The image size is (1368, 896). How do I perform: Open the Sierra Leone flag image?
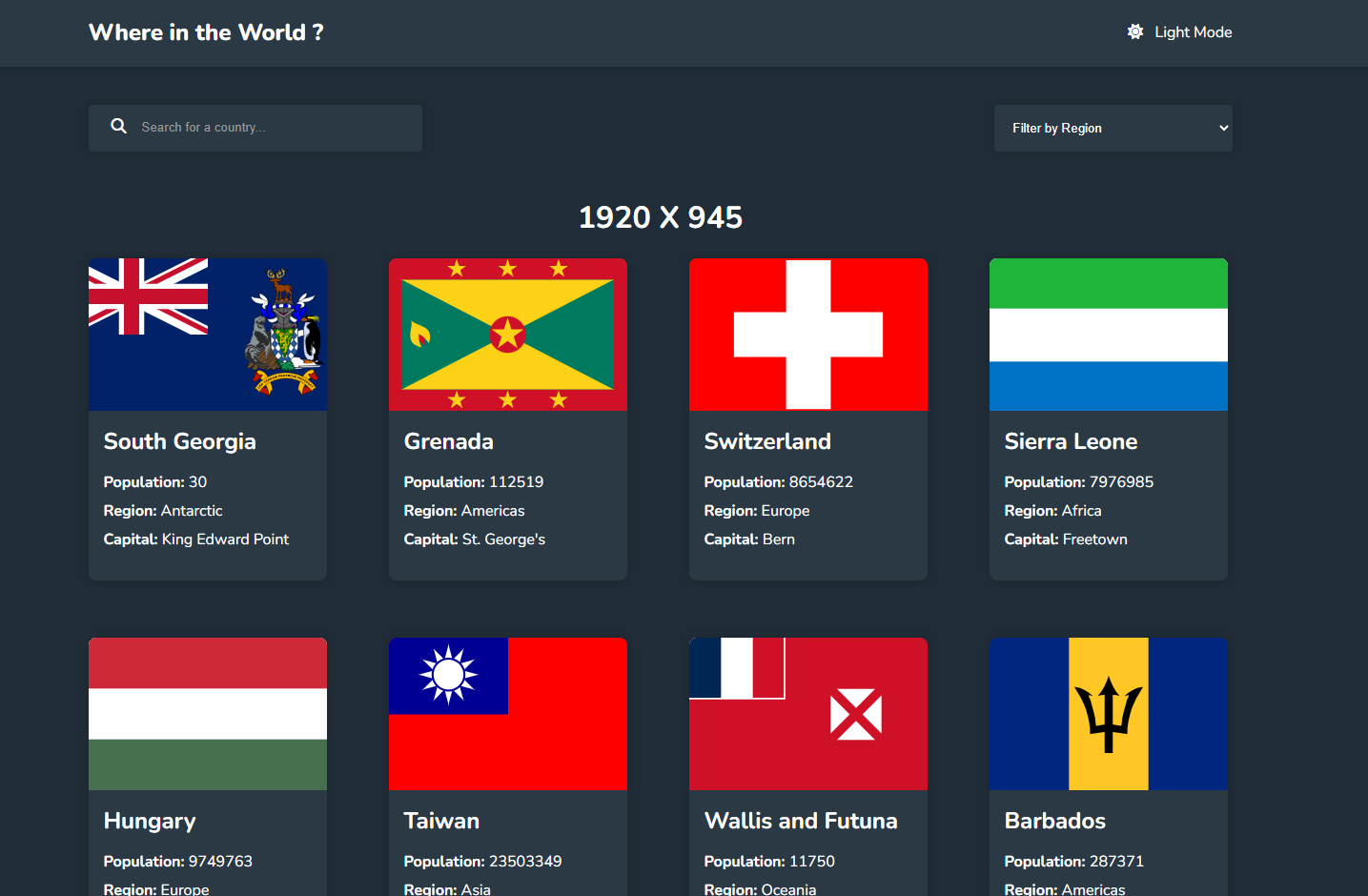pyautogui.click(x=1109, y=335)
